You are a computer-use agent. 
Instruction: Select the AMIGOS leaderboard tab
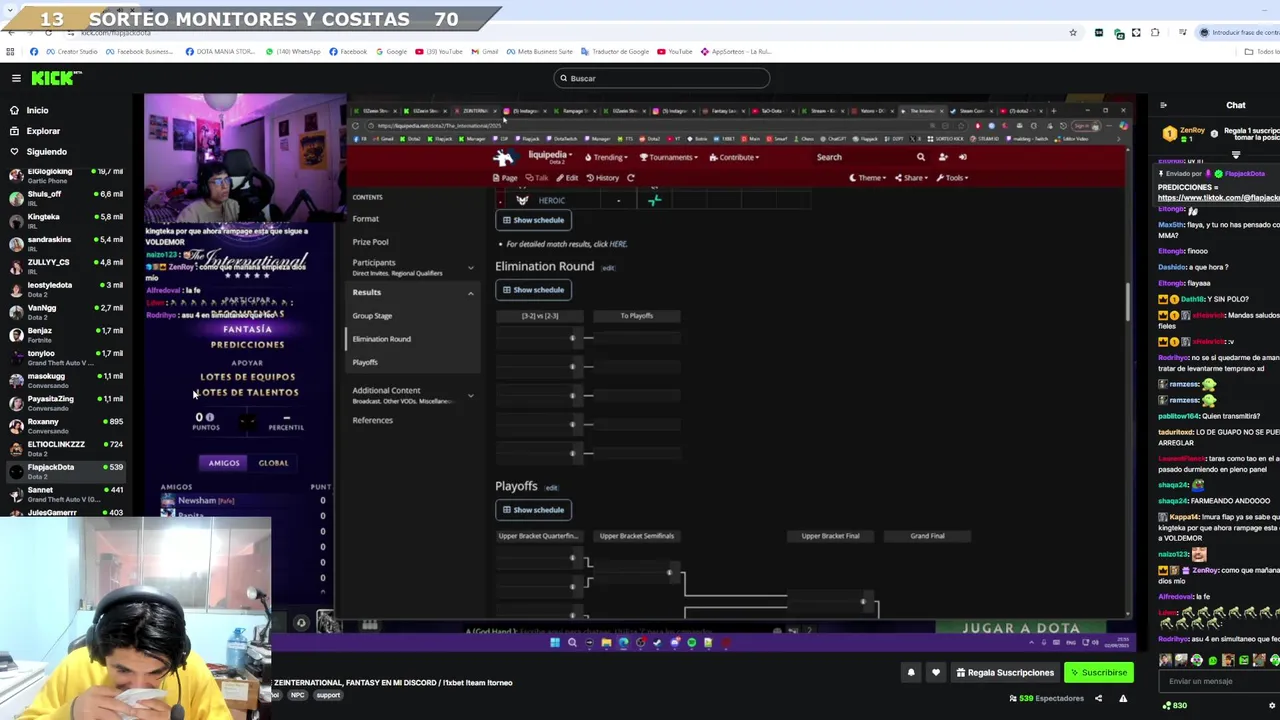coord(224,463)
